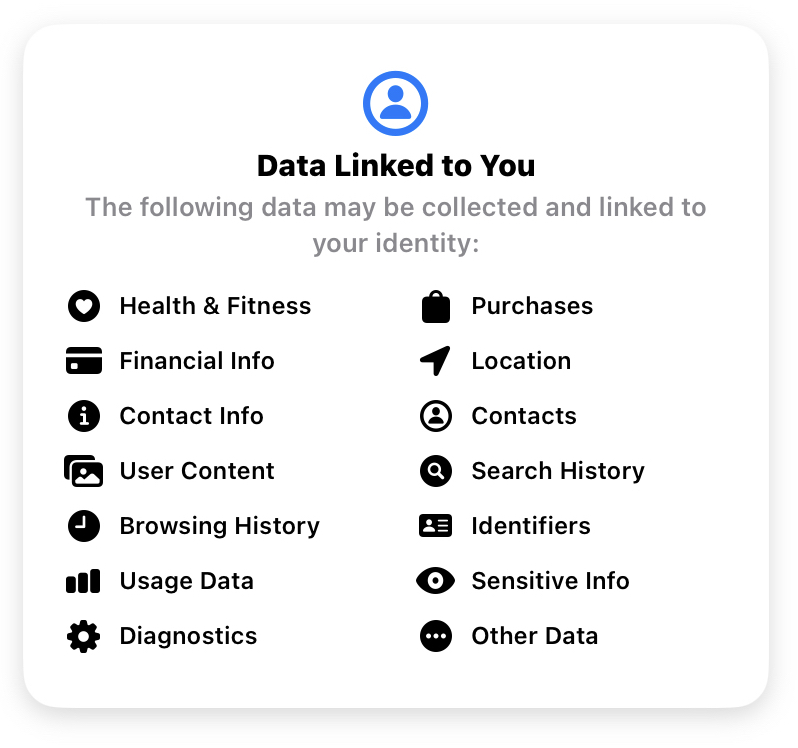
Task: Select the Location arrow icon
Action: coord(435,361)
